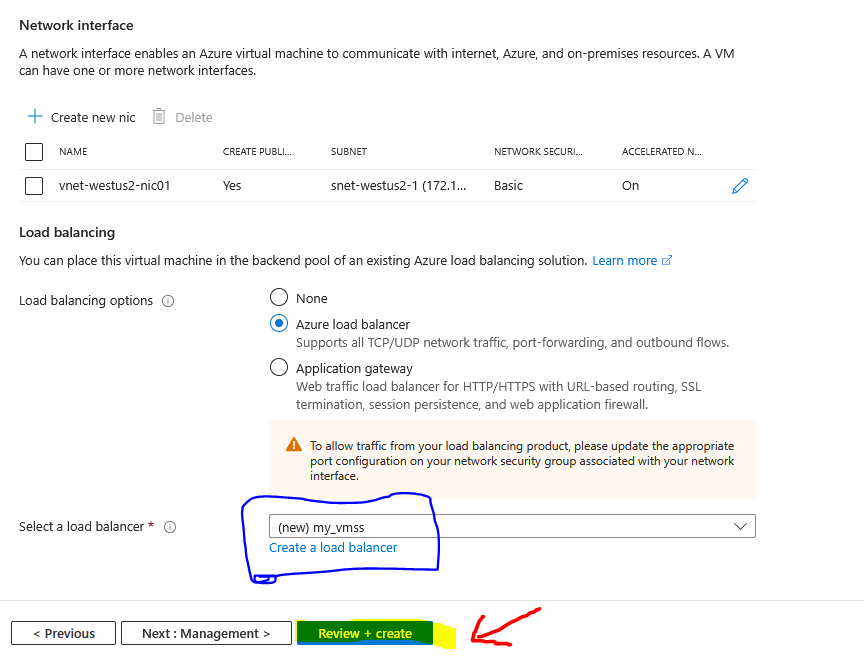Click the plus icon for Create new nic

point(35,116)
